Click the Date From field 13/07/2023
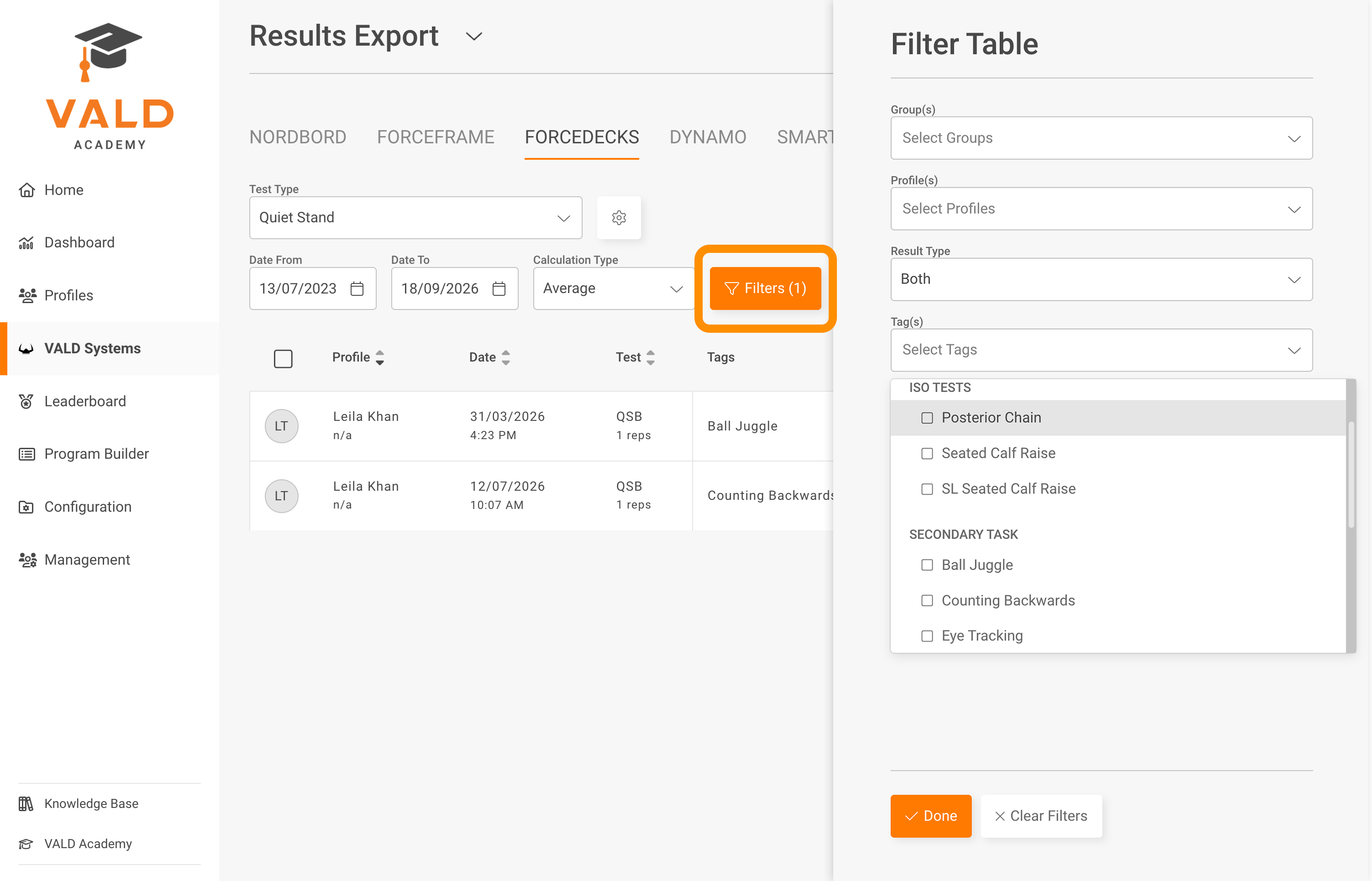 [x=313, y=288]
